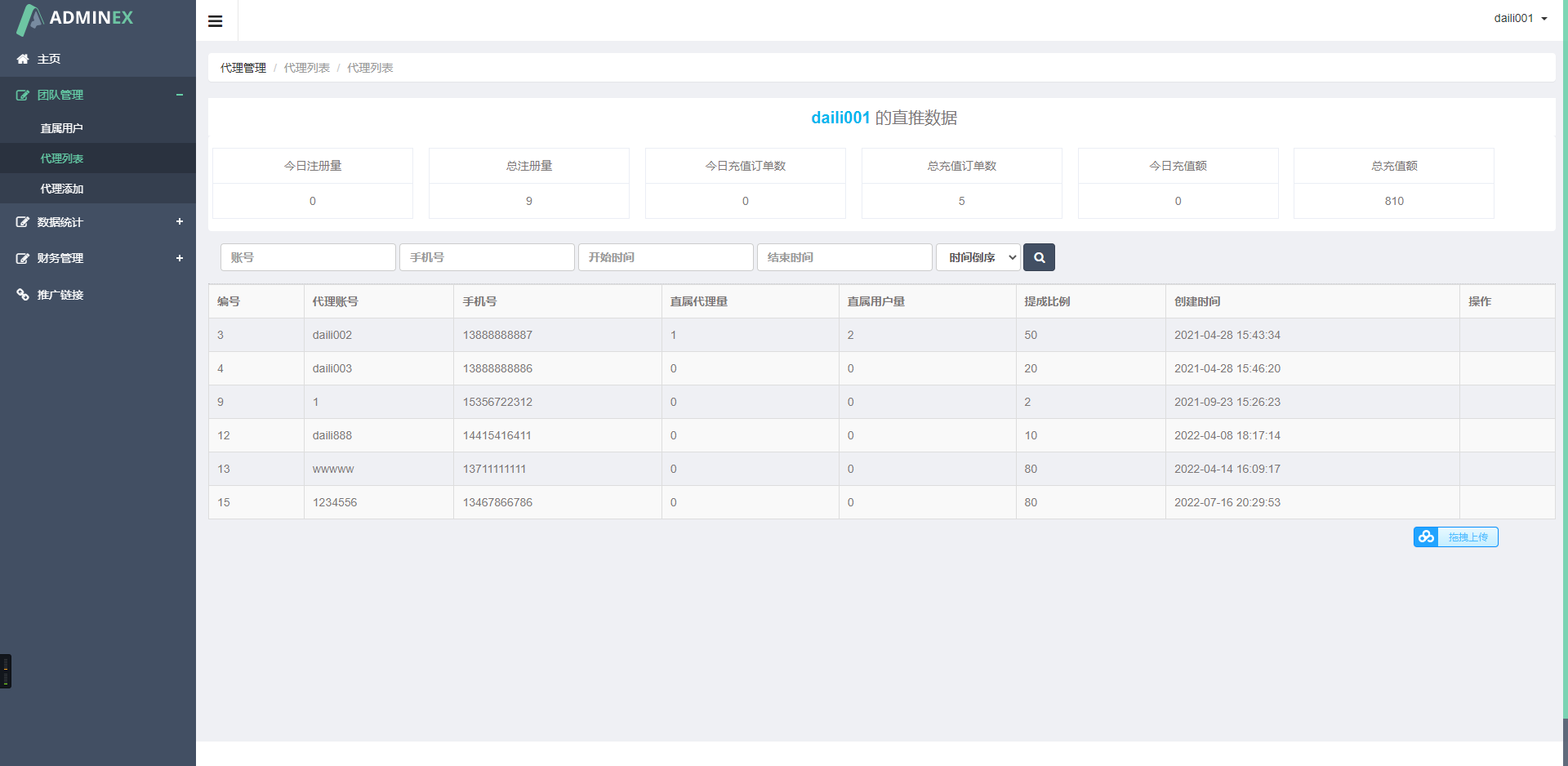
Task: Click the magnifier search button
Action: pyautogui.click(x=1039, y=257)
